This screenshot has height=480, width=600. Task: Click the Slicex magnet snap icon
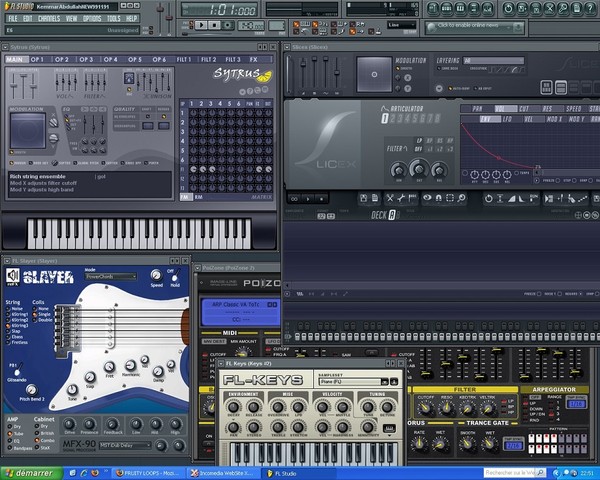pos(439,198)
